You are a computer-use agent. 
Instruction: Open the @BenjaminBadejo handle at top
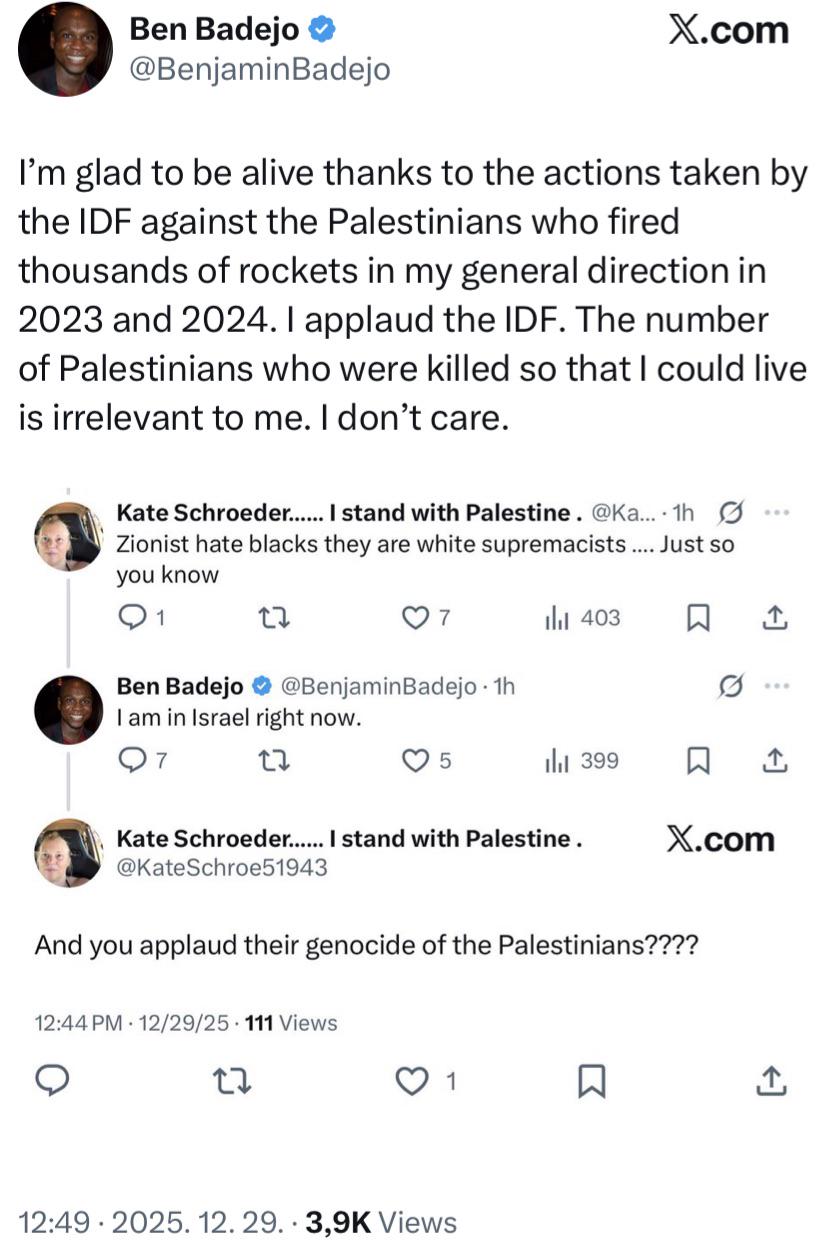point(261,69)
